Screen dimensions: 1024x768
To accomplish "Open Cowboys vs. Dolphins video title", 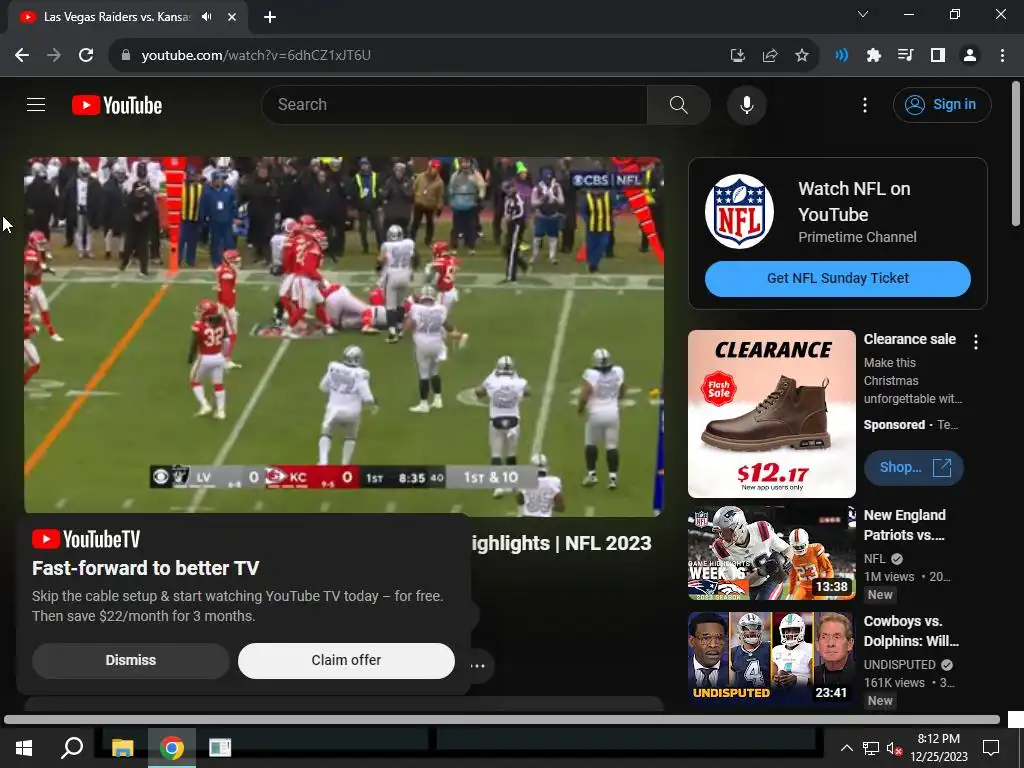I will [x=911, y=631].
